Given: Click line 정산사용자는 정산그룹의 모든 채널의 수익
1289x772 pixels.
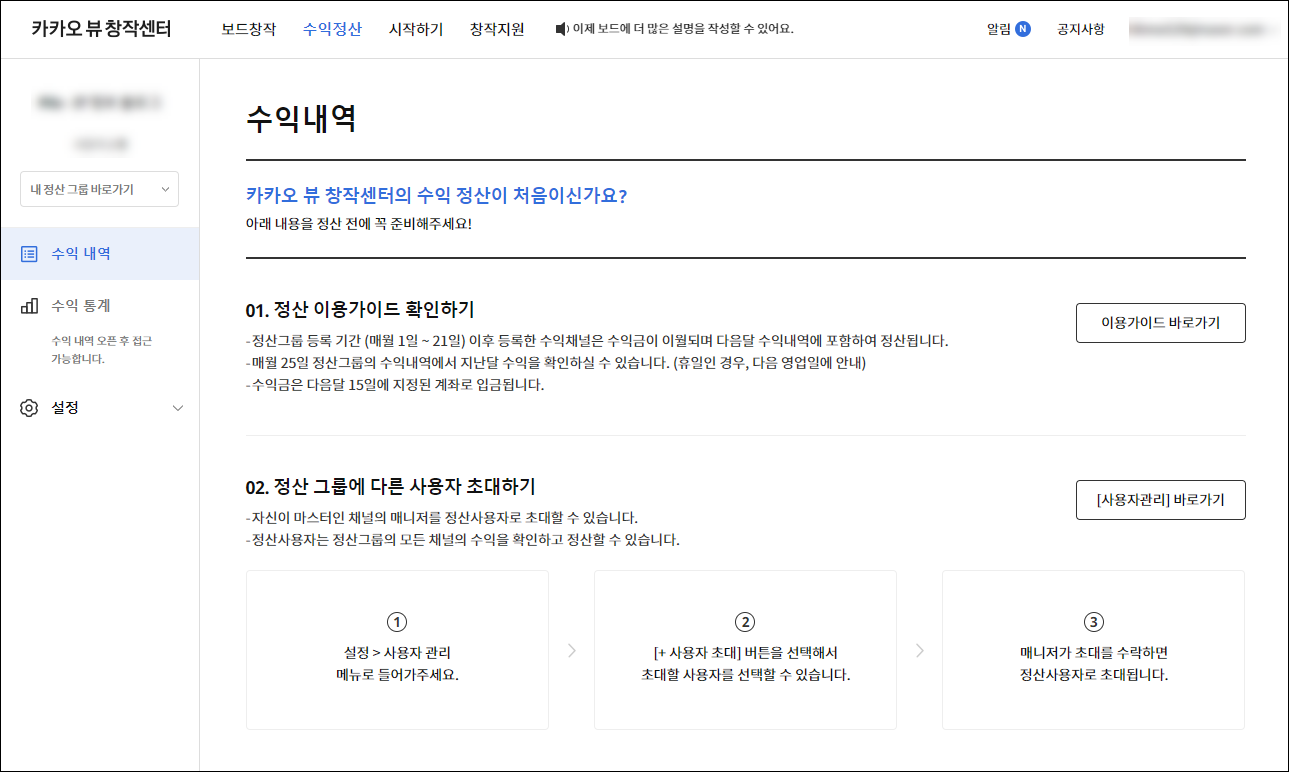Looking at the screenshot, I should click(463, 540).
